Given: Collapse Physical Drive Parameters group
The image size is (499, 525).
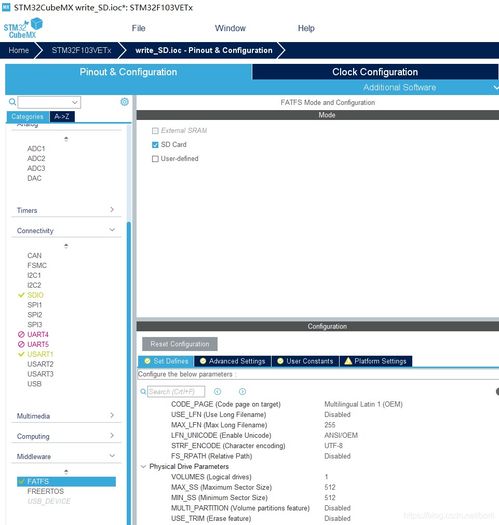Looking at the screenshot, I should [x=143, y=466].
